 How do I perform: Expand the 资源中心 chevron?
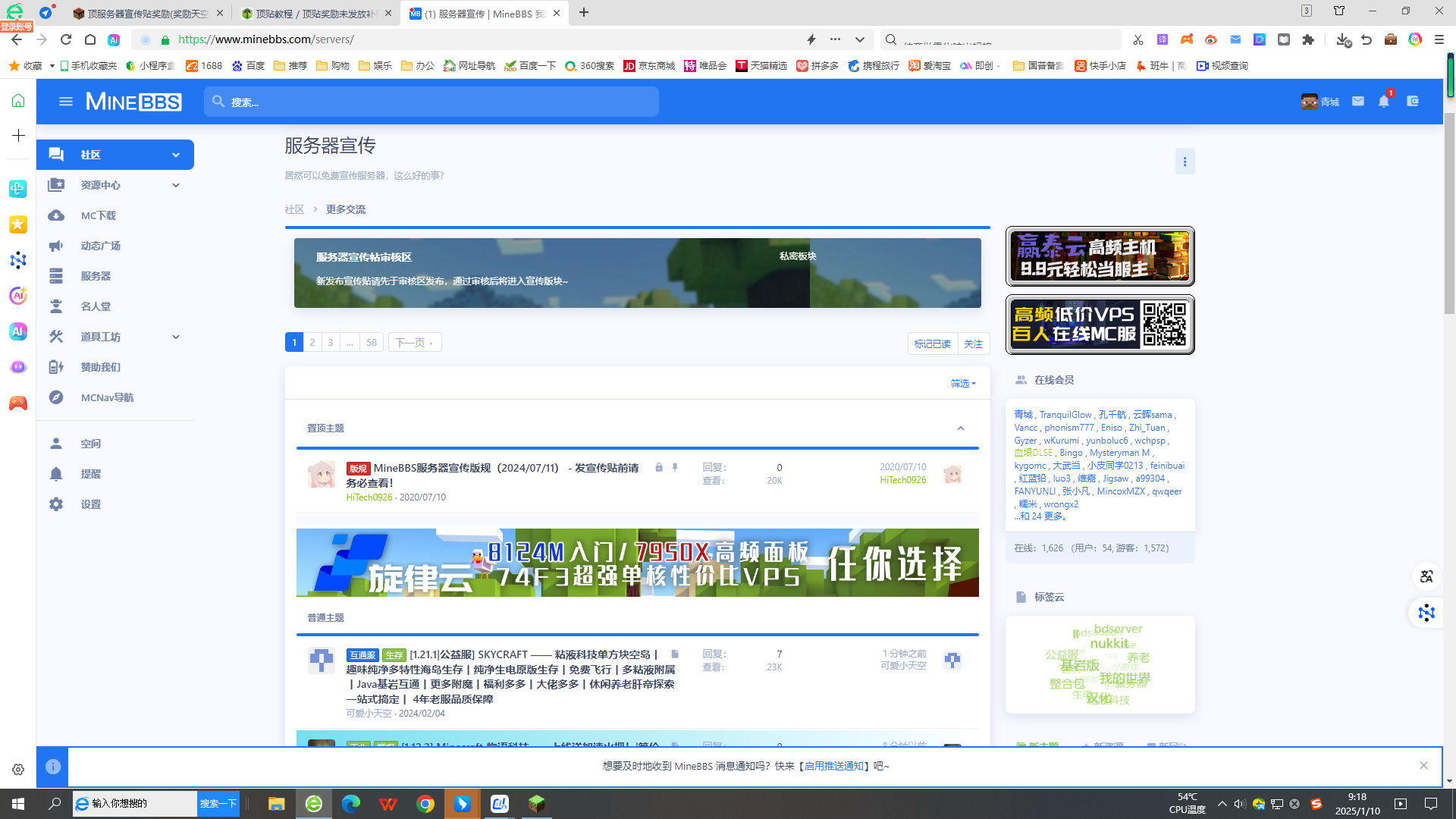[x=176, y=185]
